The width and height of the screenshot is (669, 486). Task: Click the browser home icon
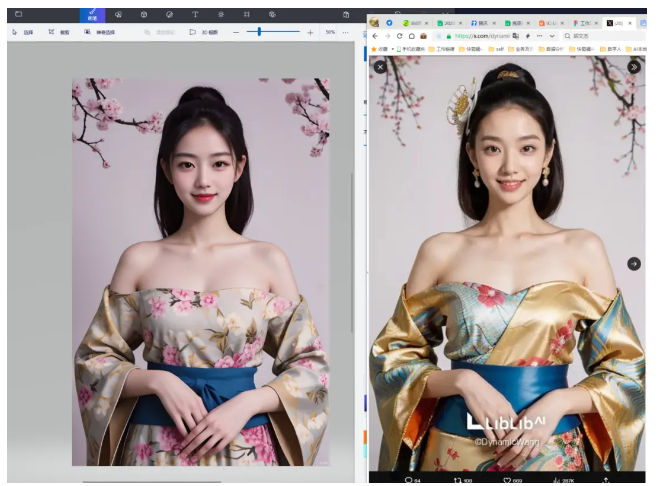pyautogui.click(x=412, y=36)
